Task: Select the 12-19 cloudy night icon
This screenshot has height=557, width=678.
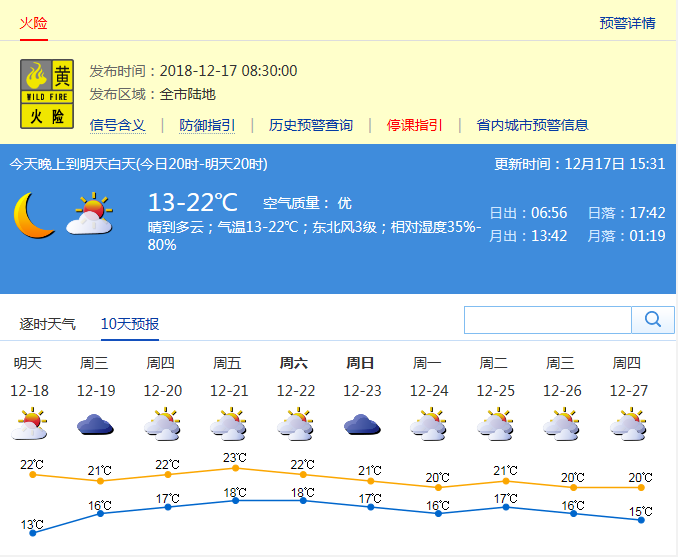Action: 95,426
